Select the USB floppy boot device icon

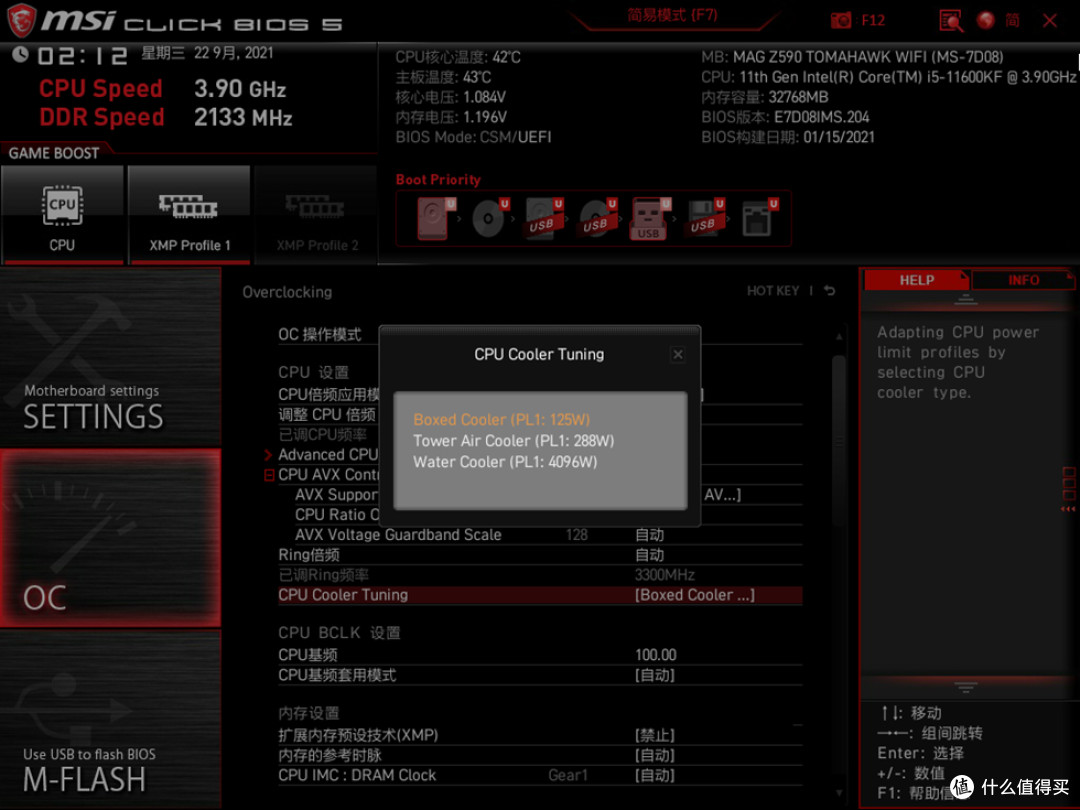tap(705, 218)
